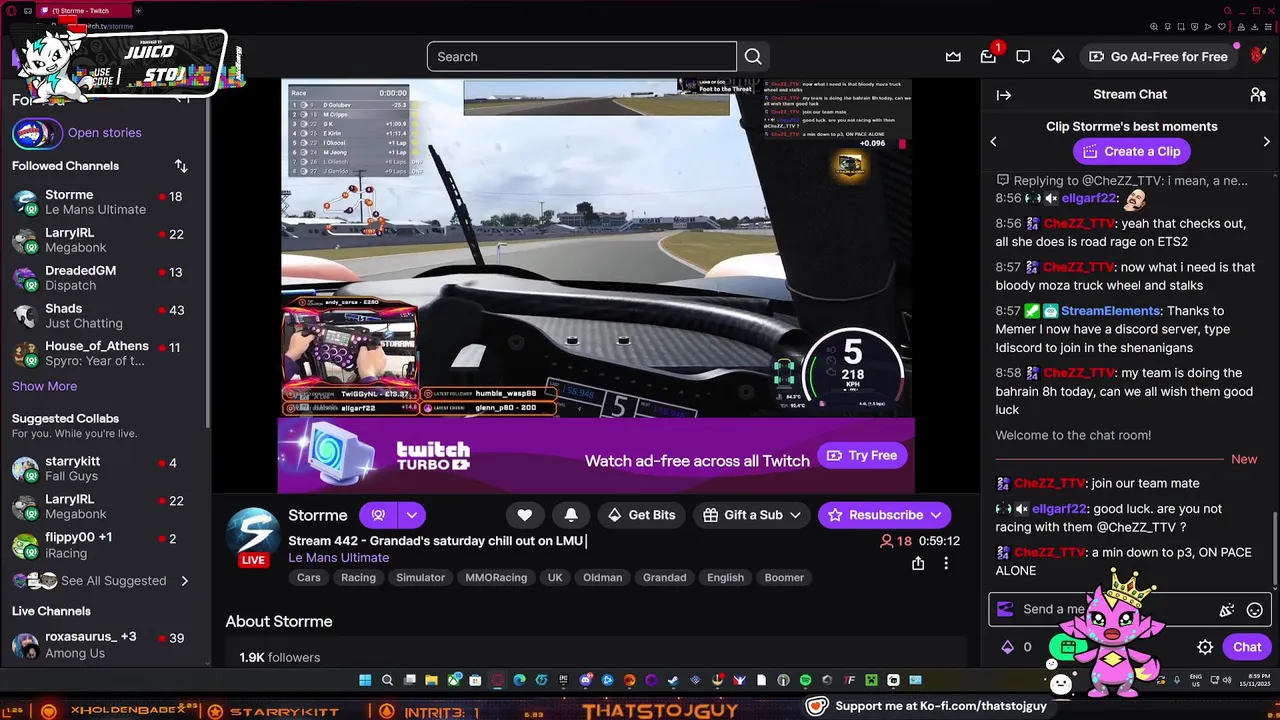Open Microsoft Edge from taskbar
Image resolution: width=1280 pixels, height=720 pixels.
point(519,680)
